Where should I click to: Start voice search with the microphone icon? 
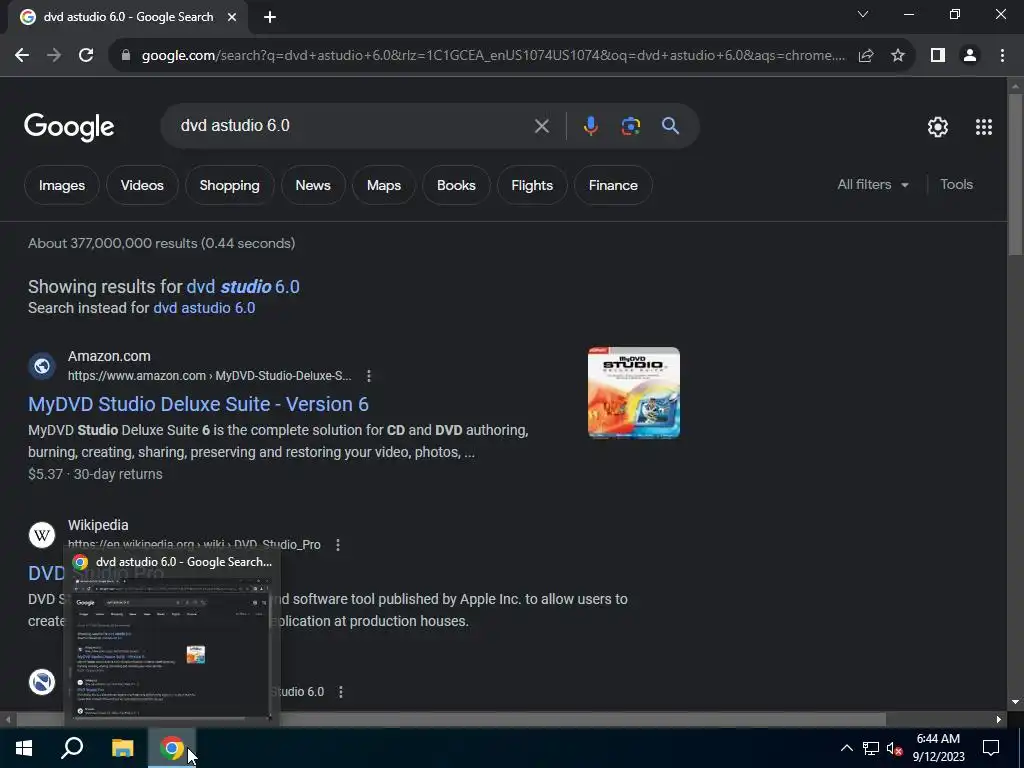590,126
